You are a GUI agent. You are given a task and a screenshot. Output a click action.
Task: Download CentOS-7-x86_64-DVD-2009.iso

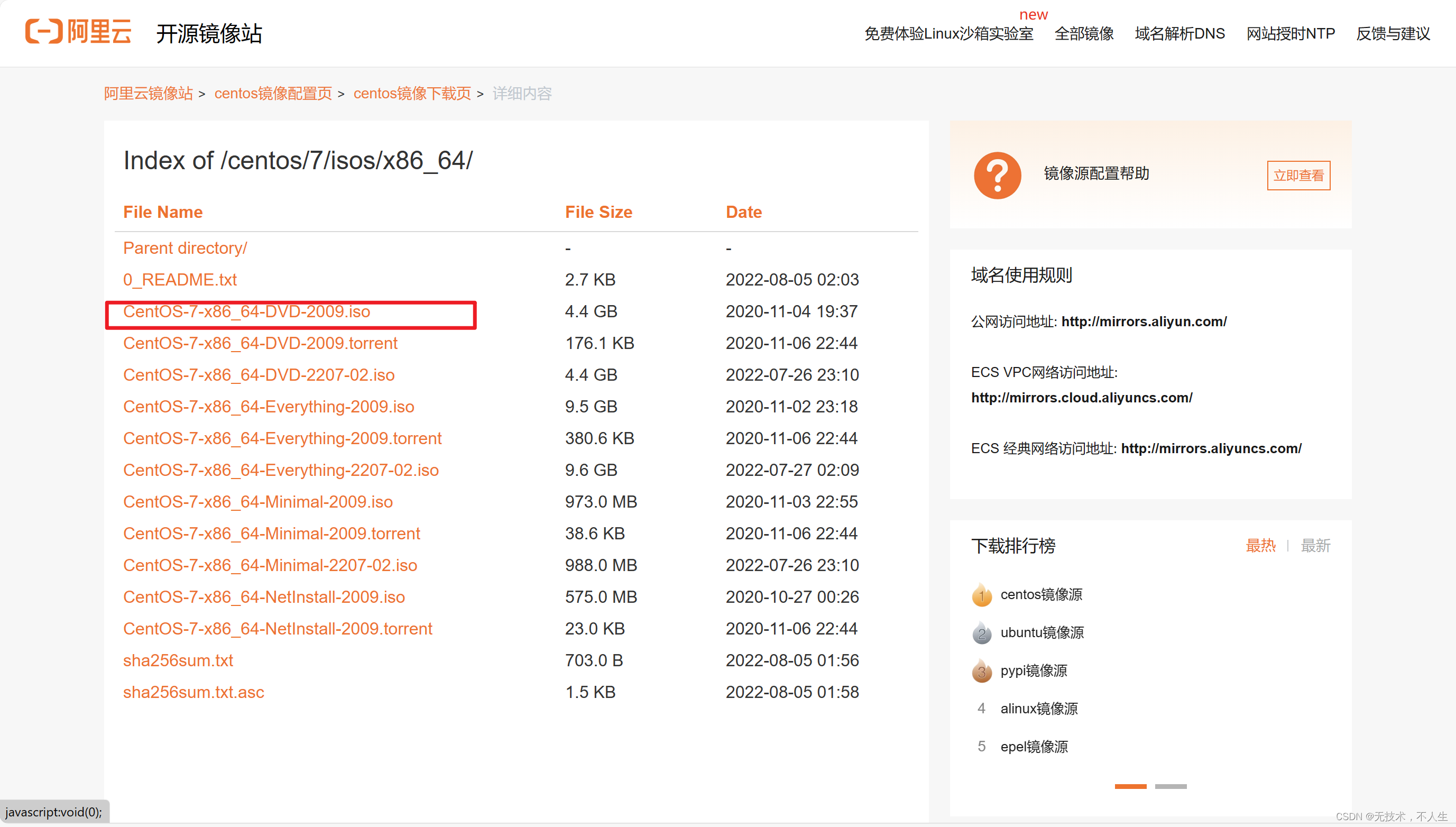click(x=246, y=312)
